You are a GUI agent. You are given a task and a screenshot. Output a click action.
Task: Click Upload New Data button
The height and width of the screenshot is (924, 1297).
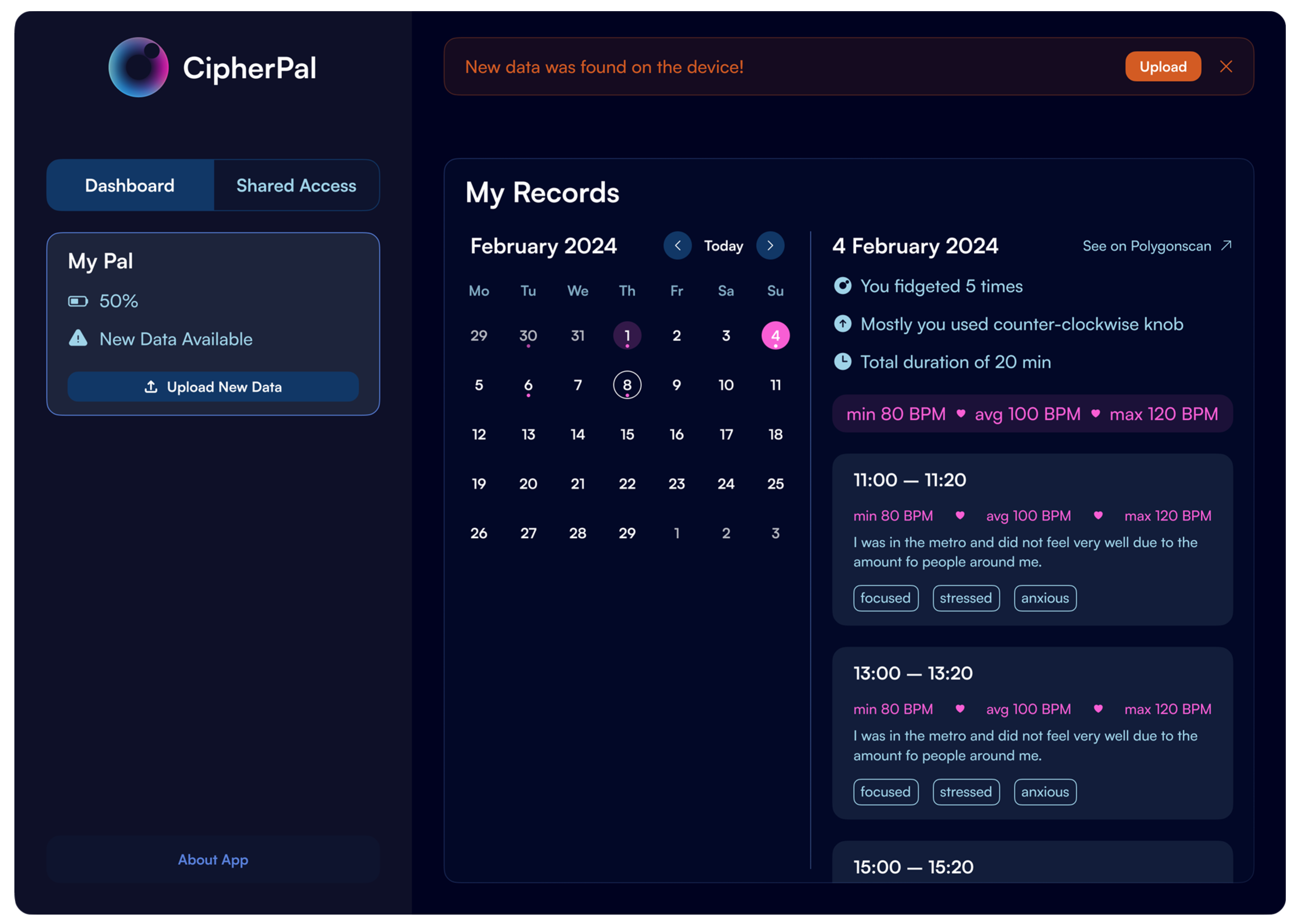coord(213,387)
